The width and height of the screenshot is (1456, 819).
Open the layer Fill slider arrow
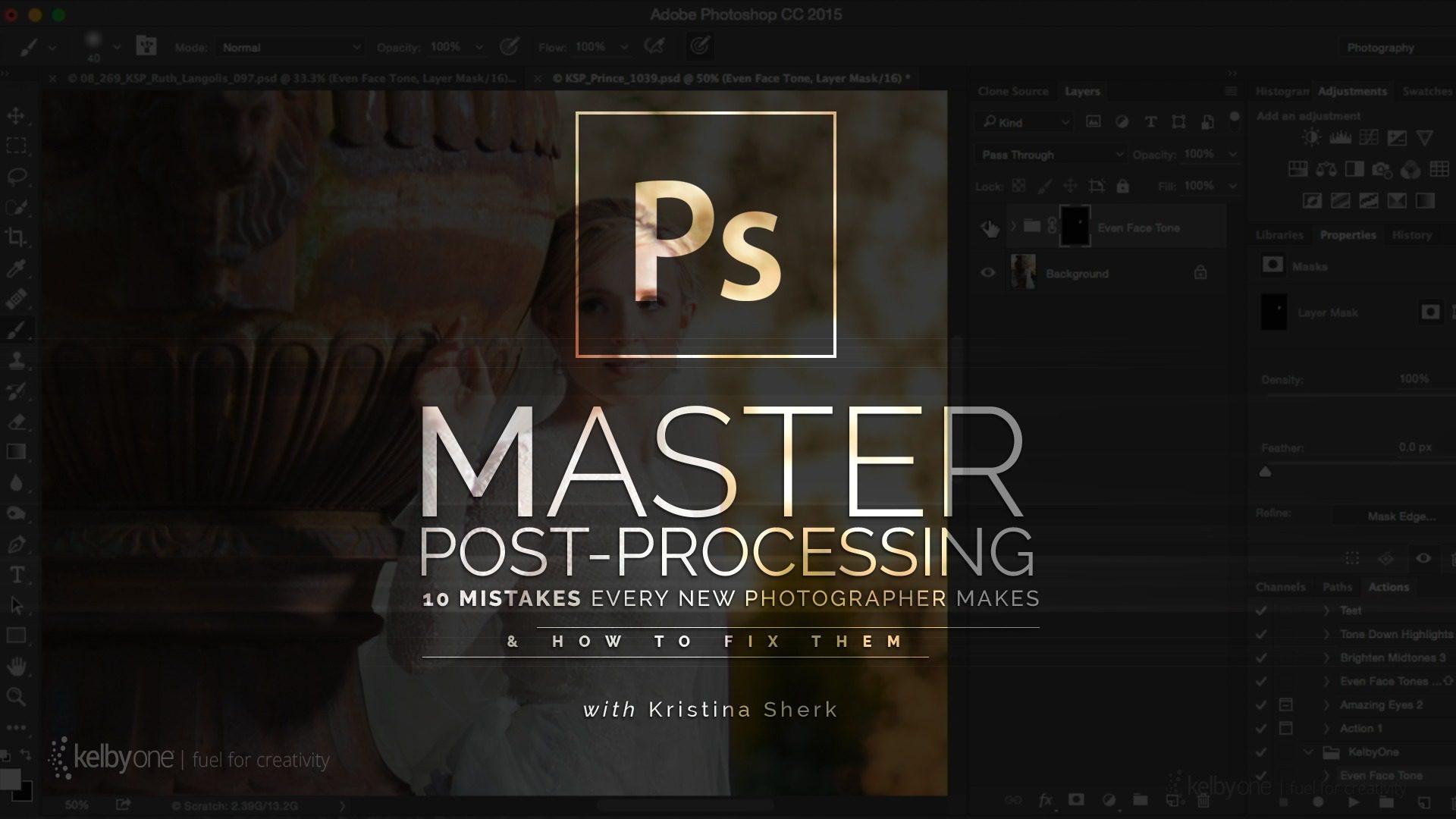[x=1232, y=186]
